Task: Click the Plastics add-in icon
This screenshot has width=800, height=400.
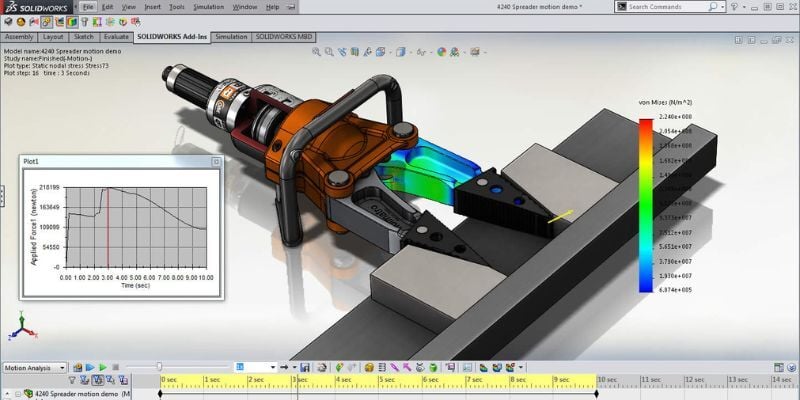Action: pos(123,22)
